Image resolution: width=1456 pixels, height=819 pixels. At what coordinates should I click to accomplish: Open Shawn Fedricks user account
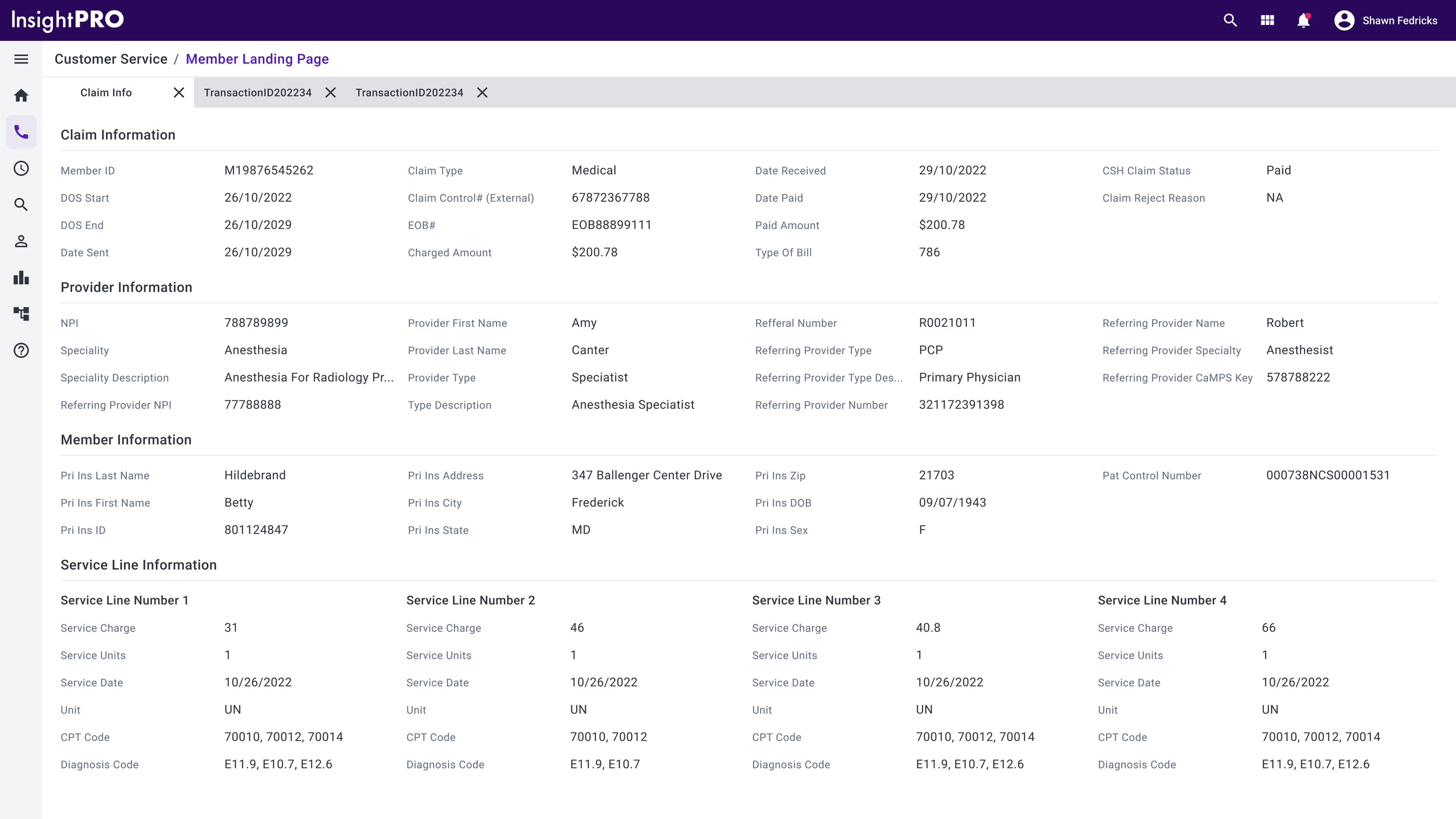pyautogui.click(x=1386, y=20)
